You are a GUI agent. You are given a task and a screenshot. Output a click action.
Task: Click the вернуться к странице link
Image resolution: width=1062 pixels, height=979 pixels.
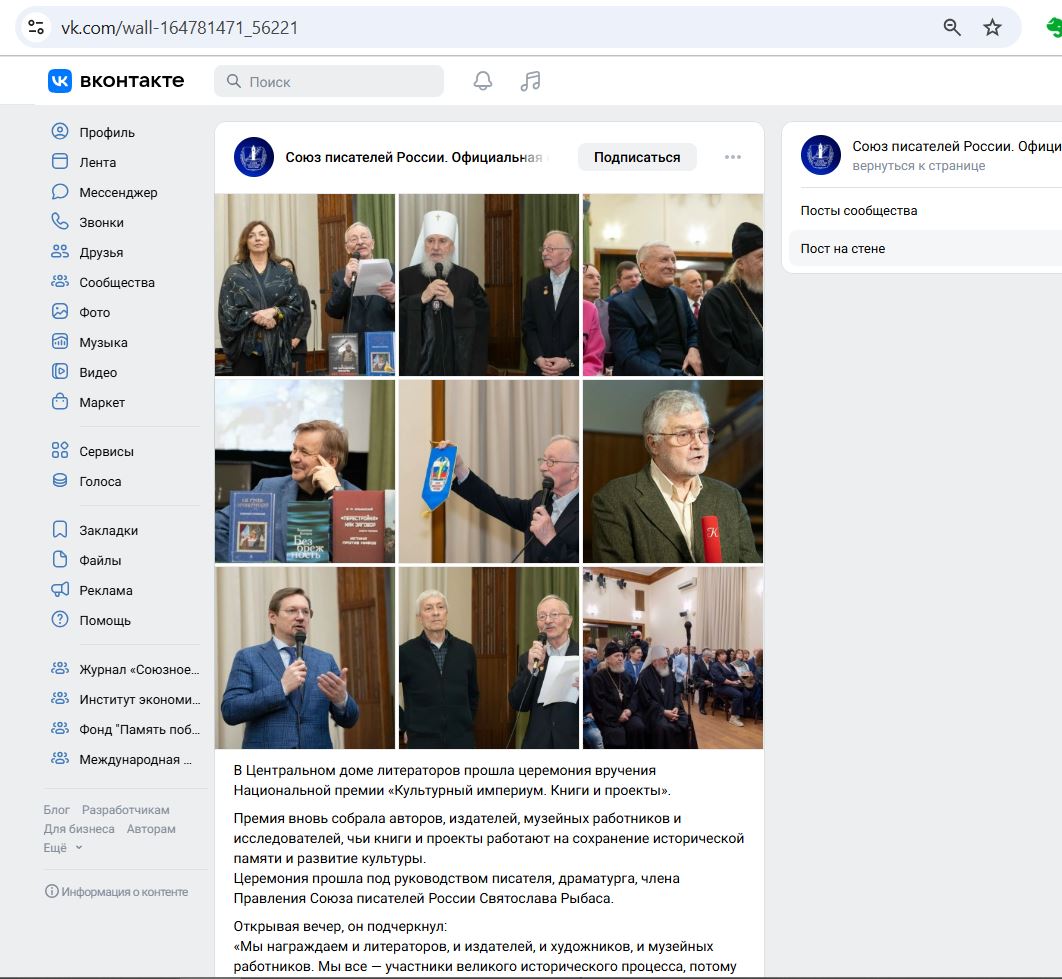coord(918,166)
